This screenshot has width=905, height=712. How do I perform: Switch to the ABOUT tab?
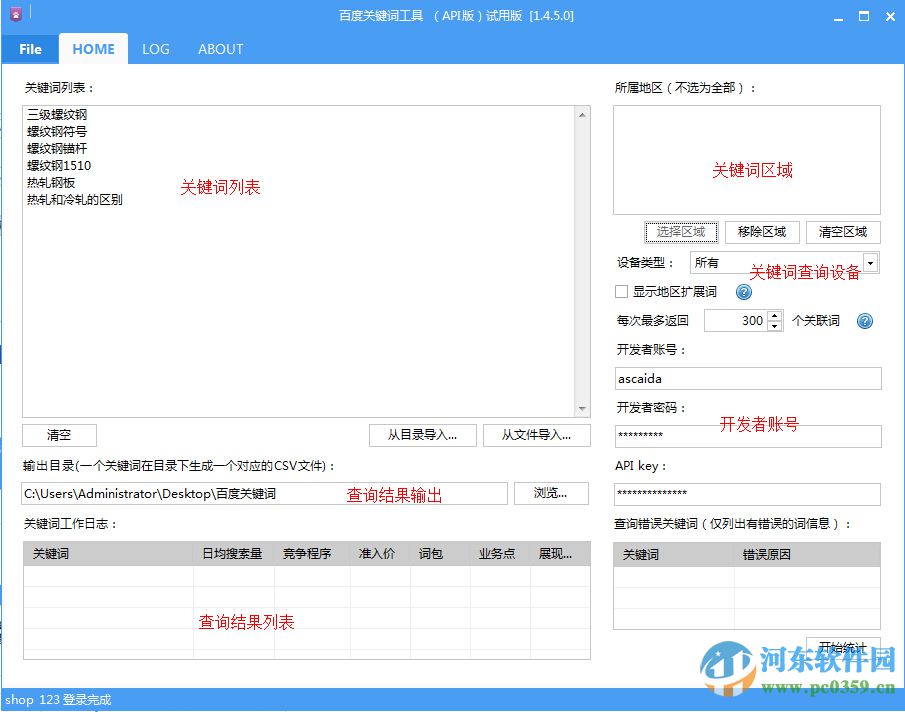point(220,48)
